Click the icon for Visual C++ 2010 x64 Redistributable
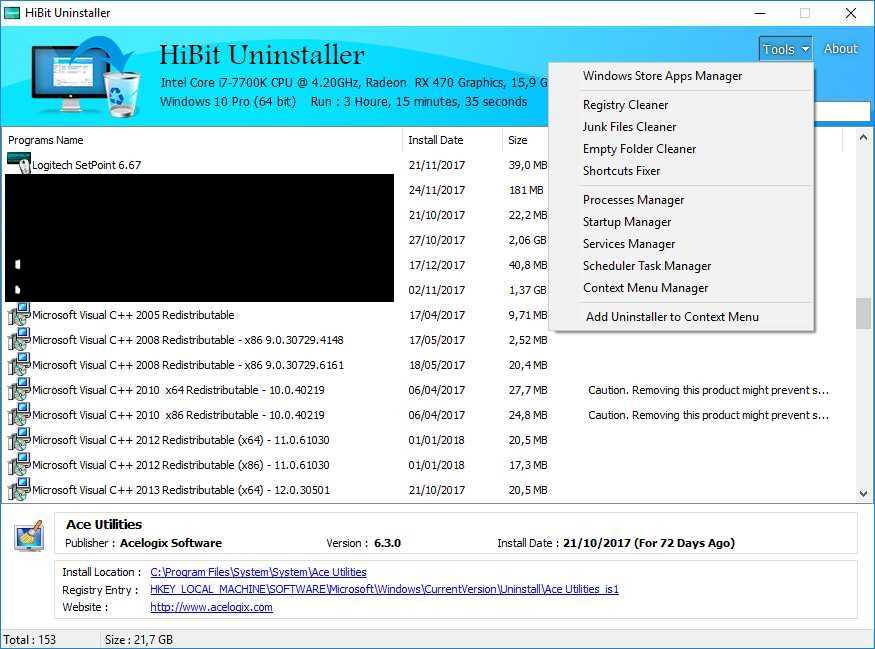Viewport: 875px width, 649px height. click(x=18, y=390)
